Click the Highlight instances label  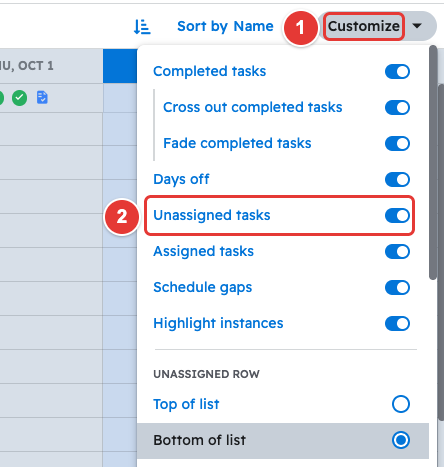[x=218, y=323]
